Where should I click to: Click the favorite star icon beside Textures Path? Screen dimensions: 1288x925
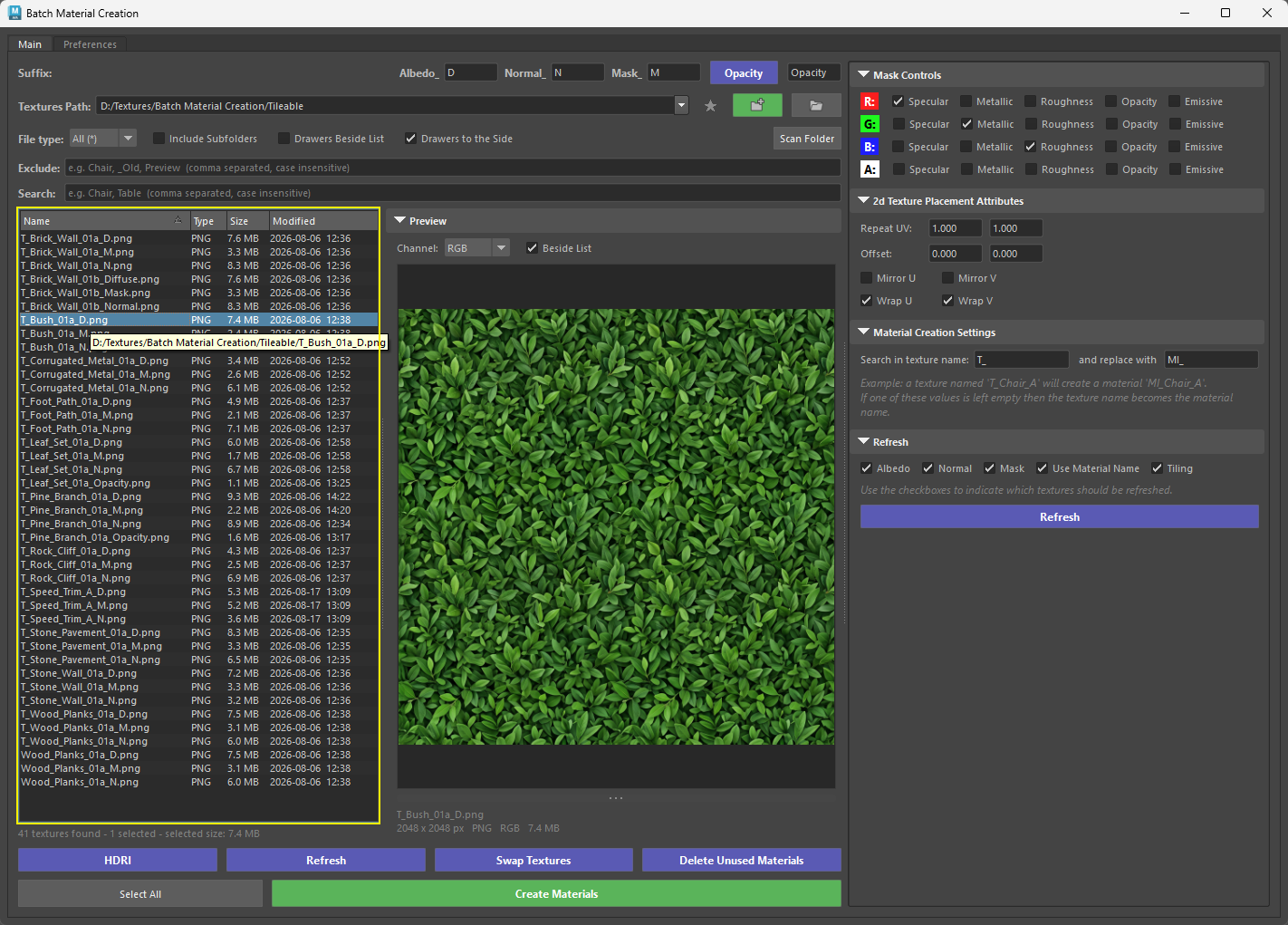(711, 106)
